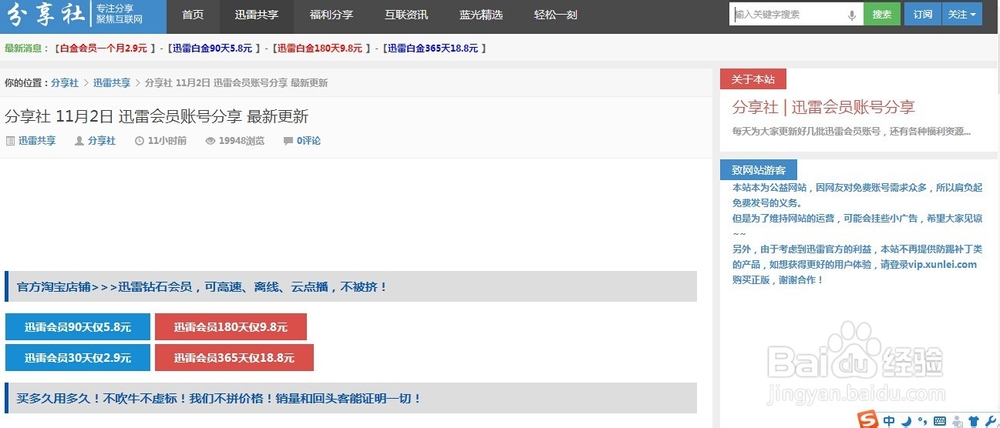Click the author person icon beside 分享社
The width and height of the screenshot is (1000, 428).
(79, 141)
